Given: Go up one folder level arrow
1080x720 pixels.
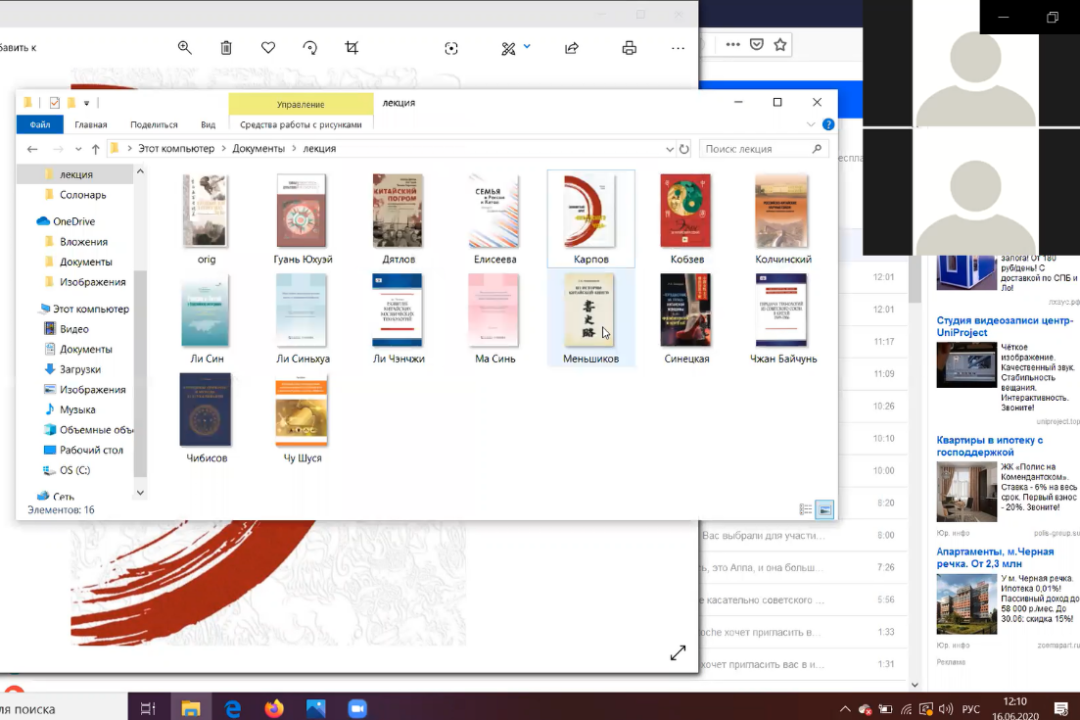Looking at the screenshot, I should coord(96,149).
